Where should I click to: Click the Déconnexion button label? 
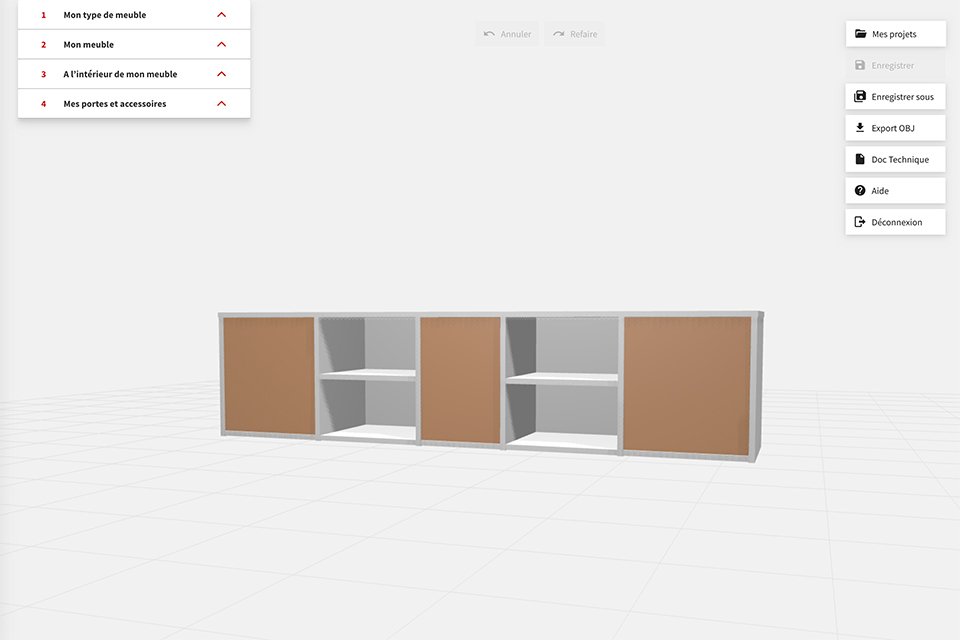tap(896, 222)
